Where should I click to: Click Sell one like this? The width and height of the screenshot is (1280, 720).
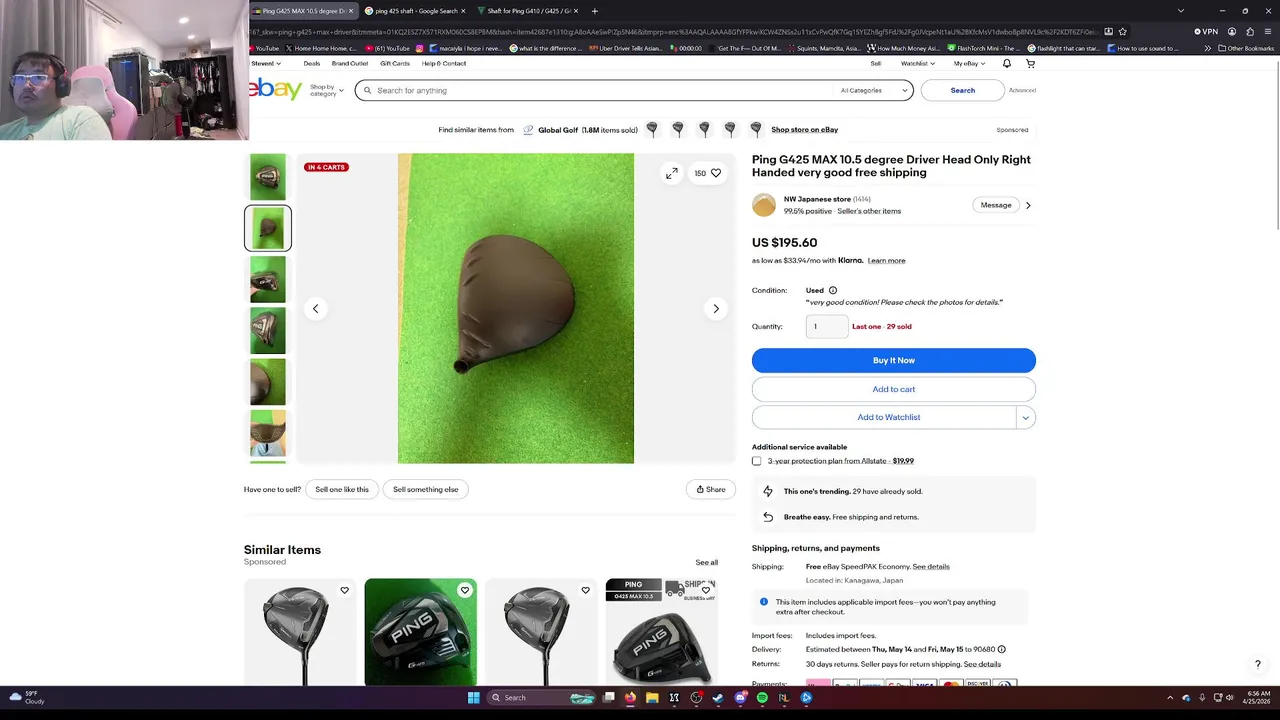[342, 489]
